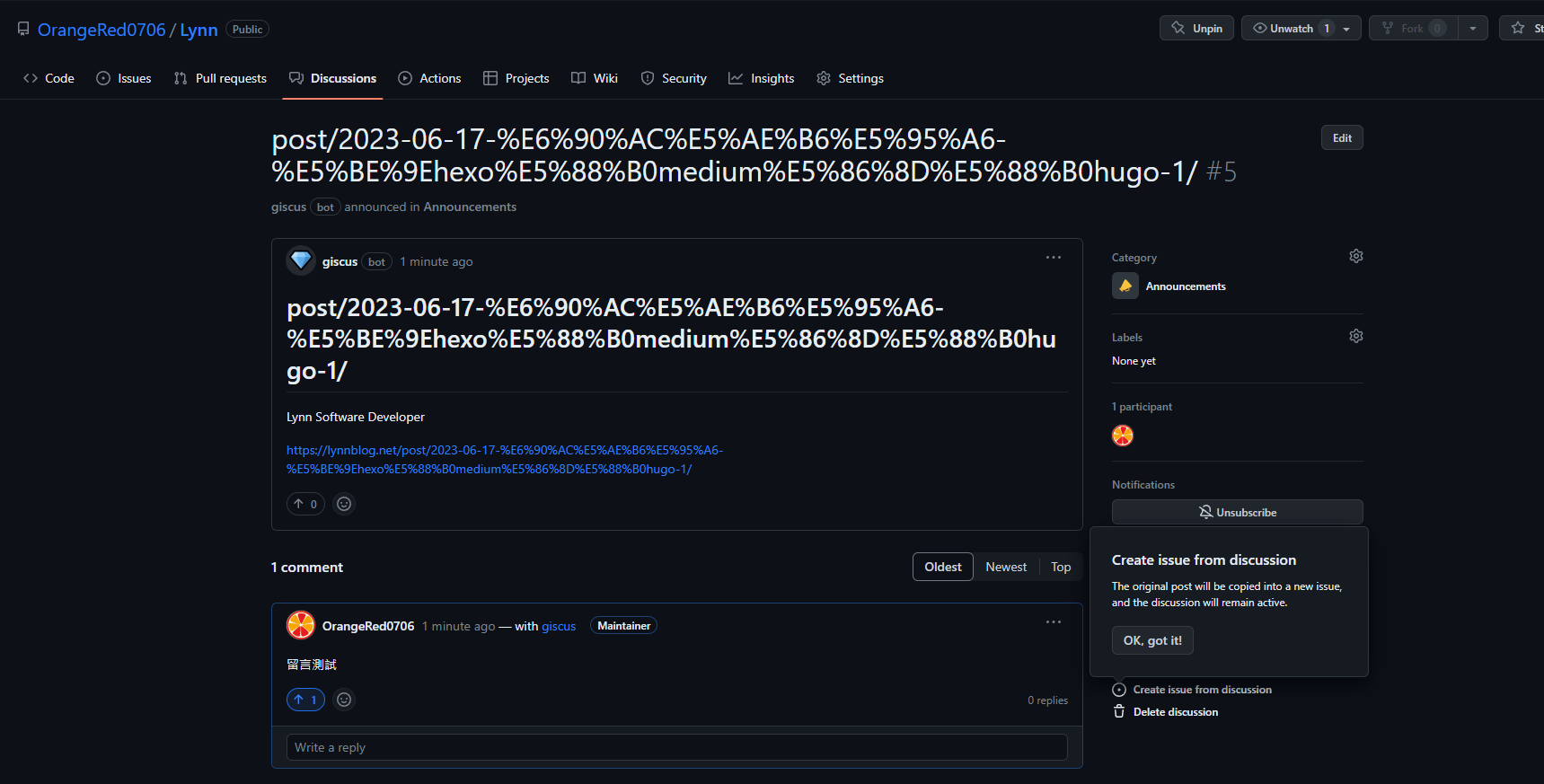
Task: Dismiss popup with OK, got it!
Action: point(1151,641)
